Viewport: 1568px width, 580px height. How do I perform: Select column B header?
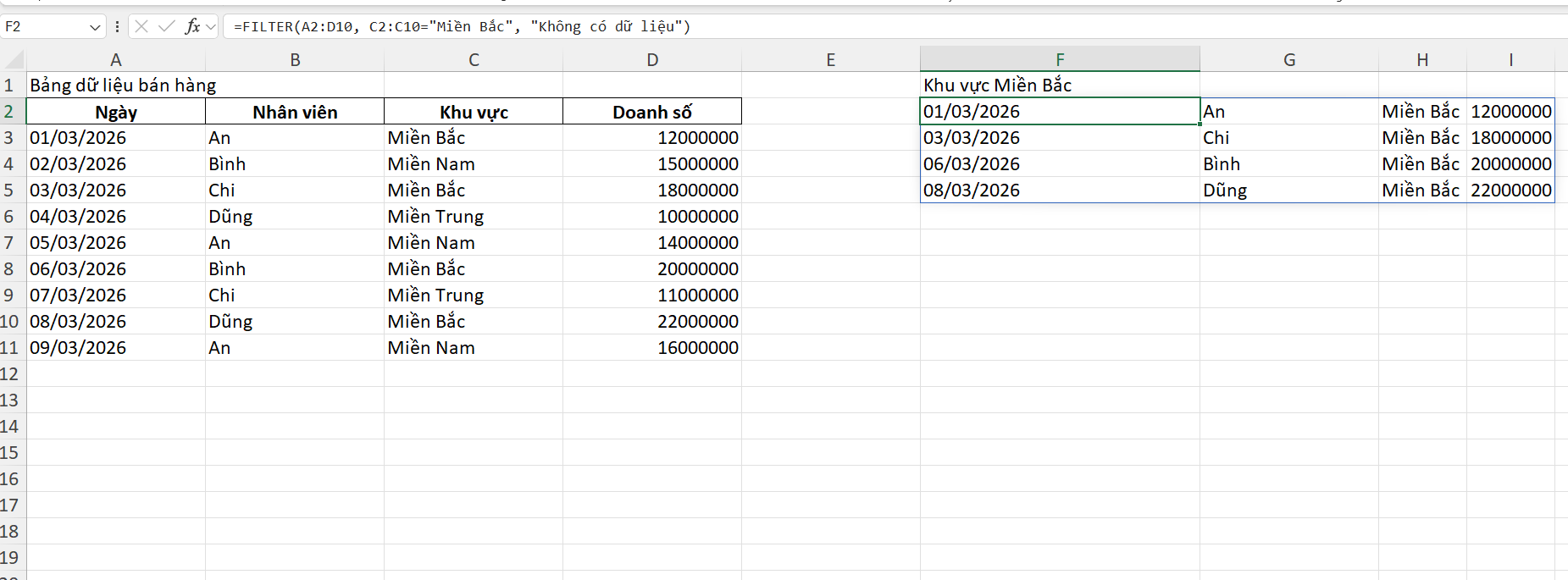coord(295,60)
